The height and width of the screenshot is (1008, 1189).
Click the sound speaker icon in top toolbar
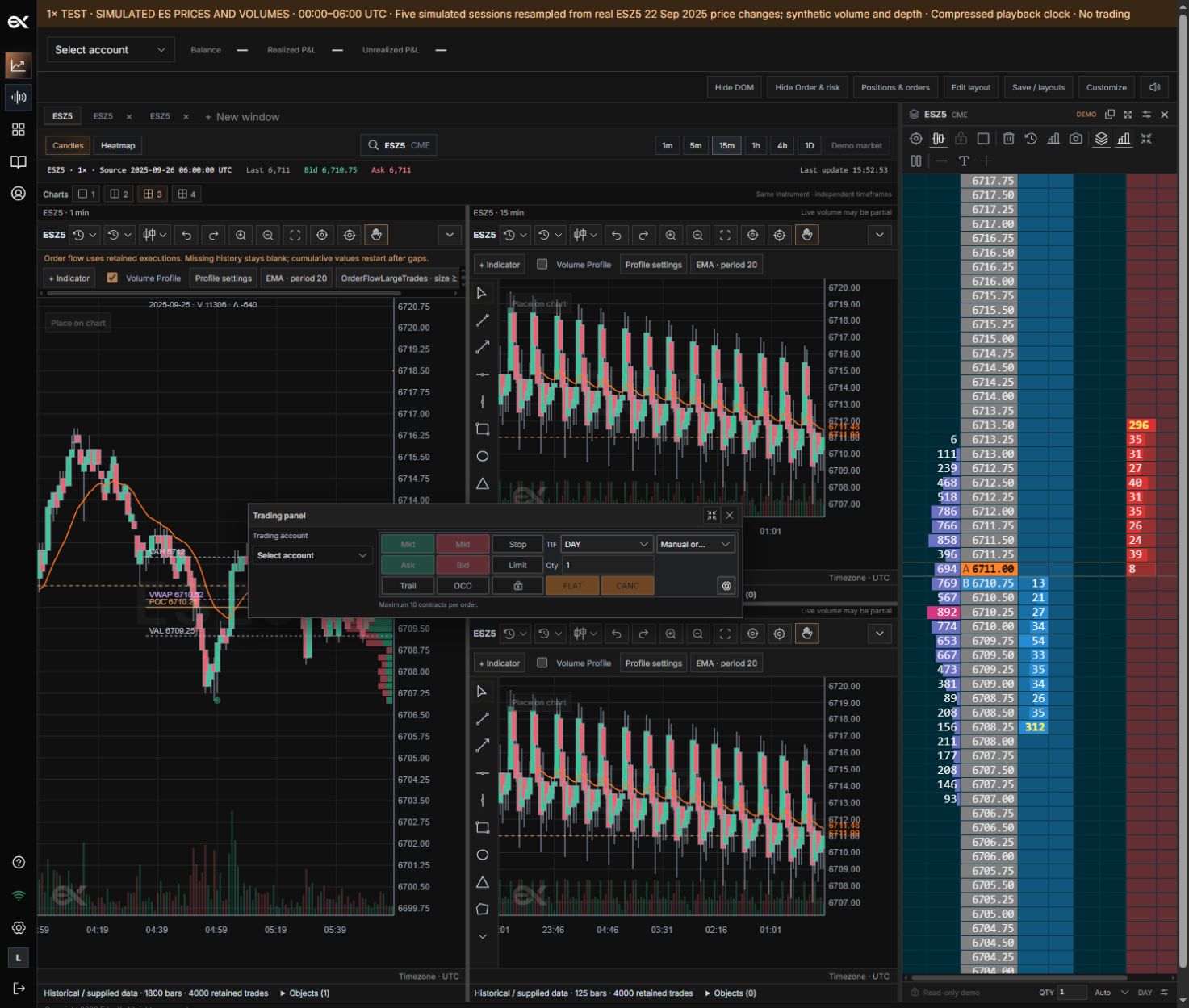coord(1155,87)
